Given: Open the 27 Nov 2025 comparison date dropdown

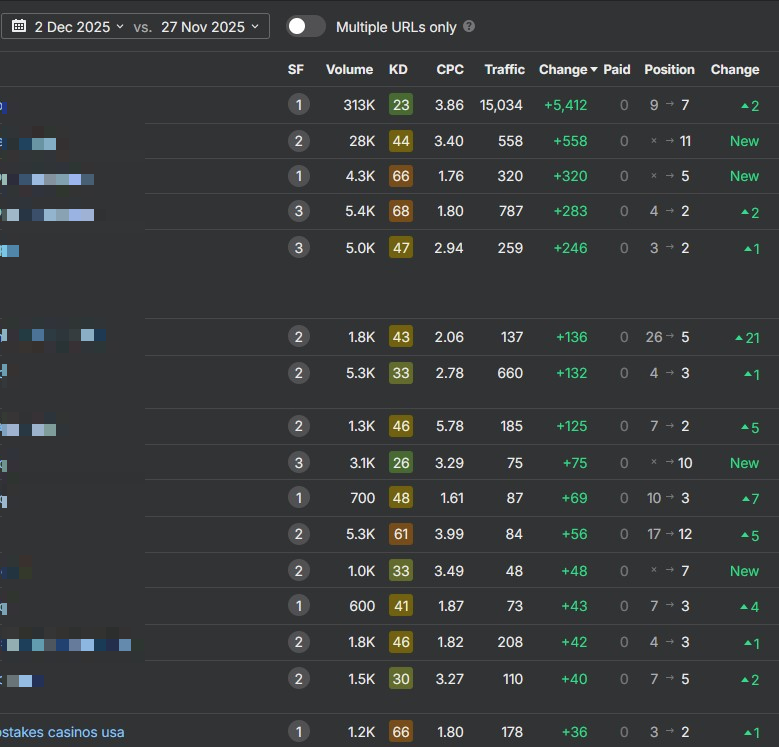Looking at the screenshot, I should 210,27.
